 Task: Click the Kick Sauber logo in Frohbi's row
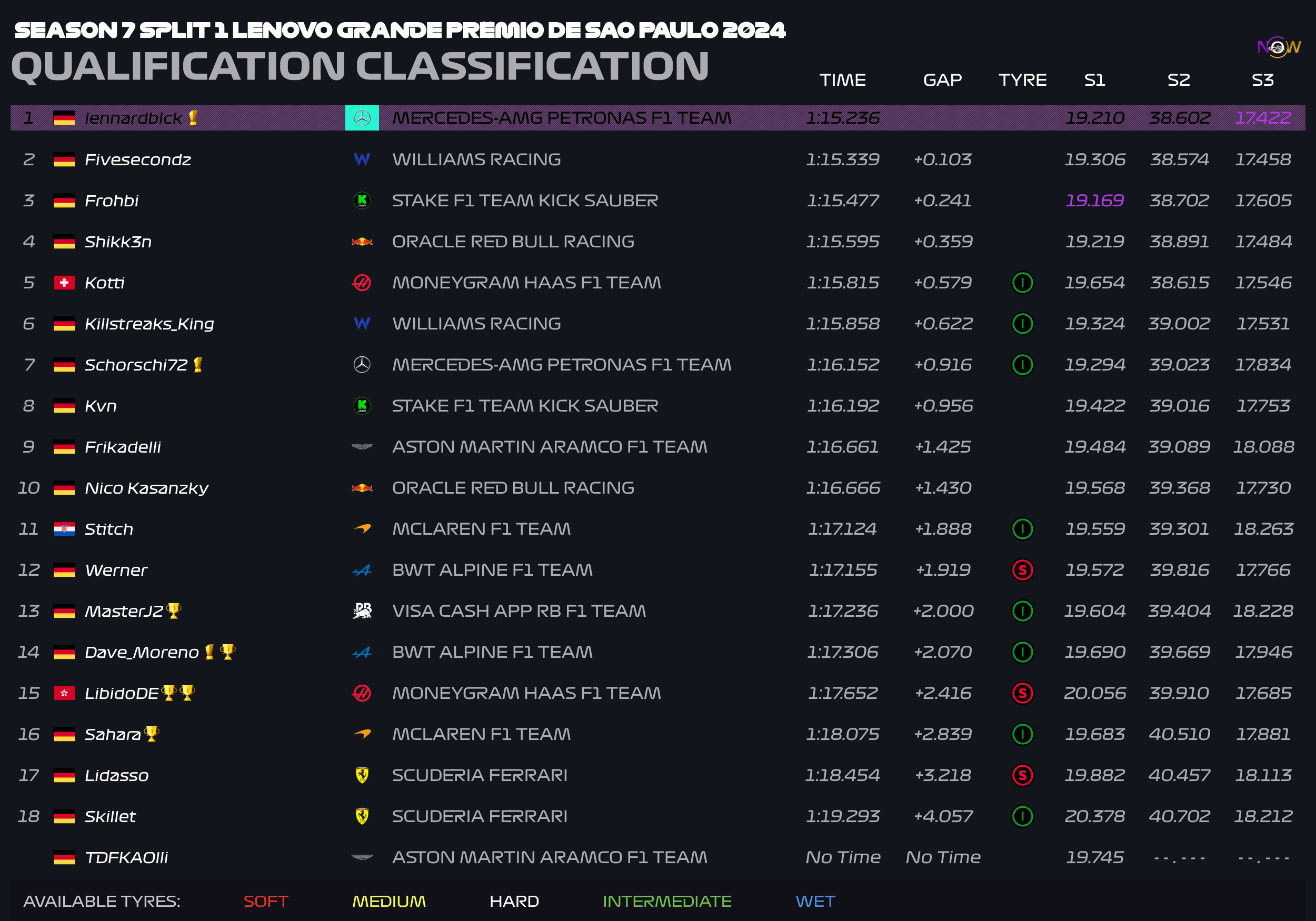(362, 201)
